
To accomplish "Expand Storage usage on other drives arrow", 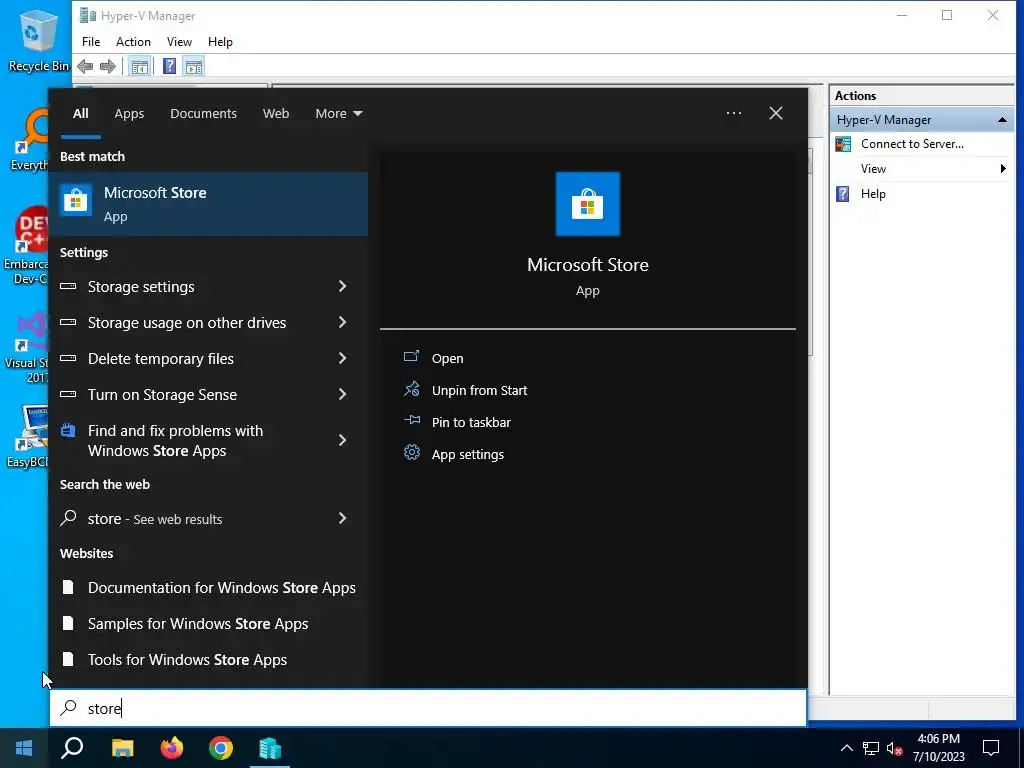I will coord(342,322).
